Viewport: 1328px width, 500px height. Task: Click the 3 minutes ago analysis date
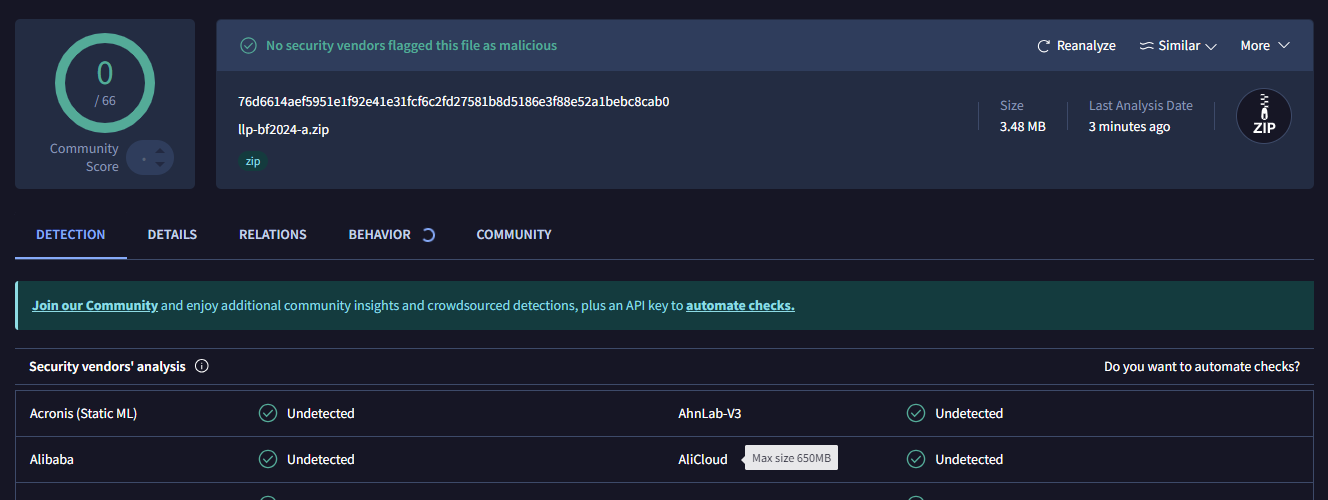tap(1129, 127)
